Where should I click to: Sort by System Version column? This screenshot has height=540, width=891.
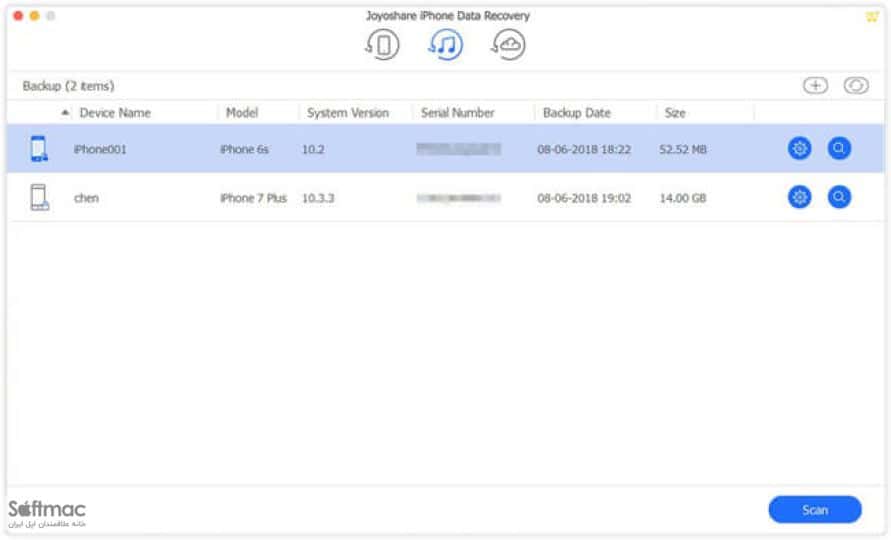click(348, 113)
